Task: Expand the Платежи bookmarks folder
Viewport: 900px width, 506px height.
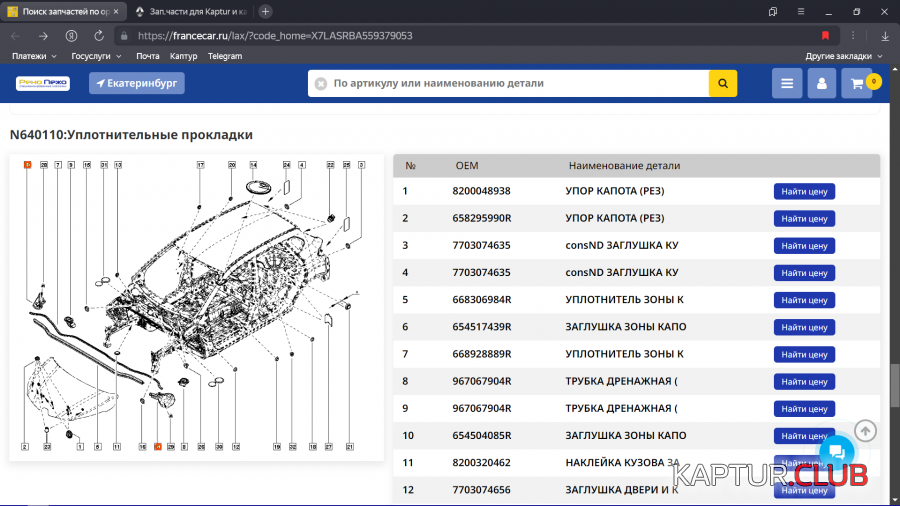Action: [33, 56]
